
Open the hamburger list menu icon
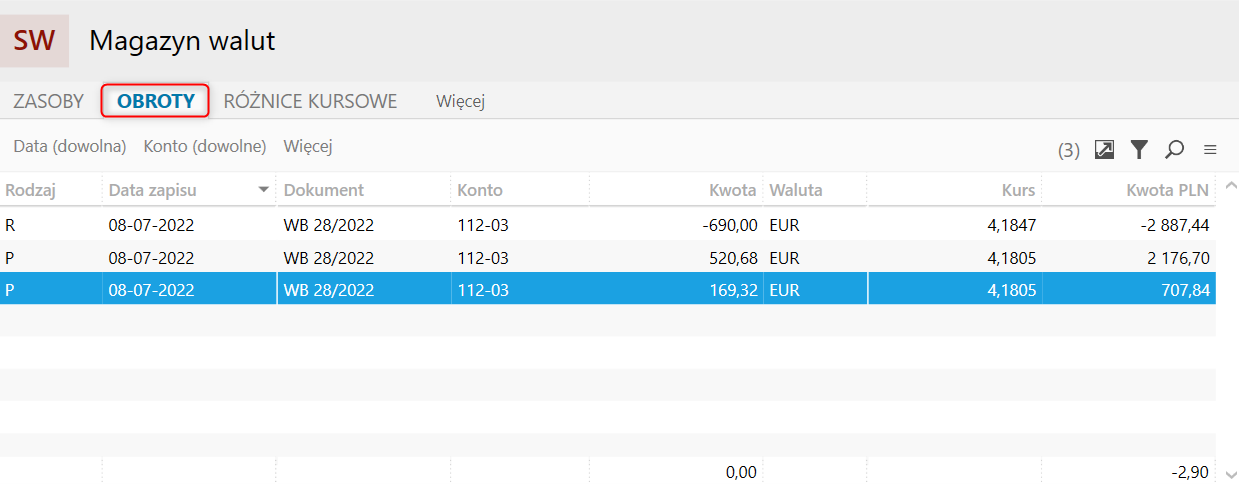(x=1210, y=150)
